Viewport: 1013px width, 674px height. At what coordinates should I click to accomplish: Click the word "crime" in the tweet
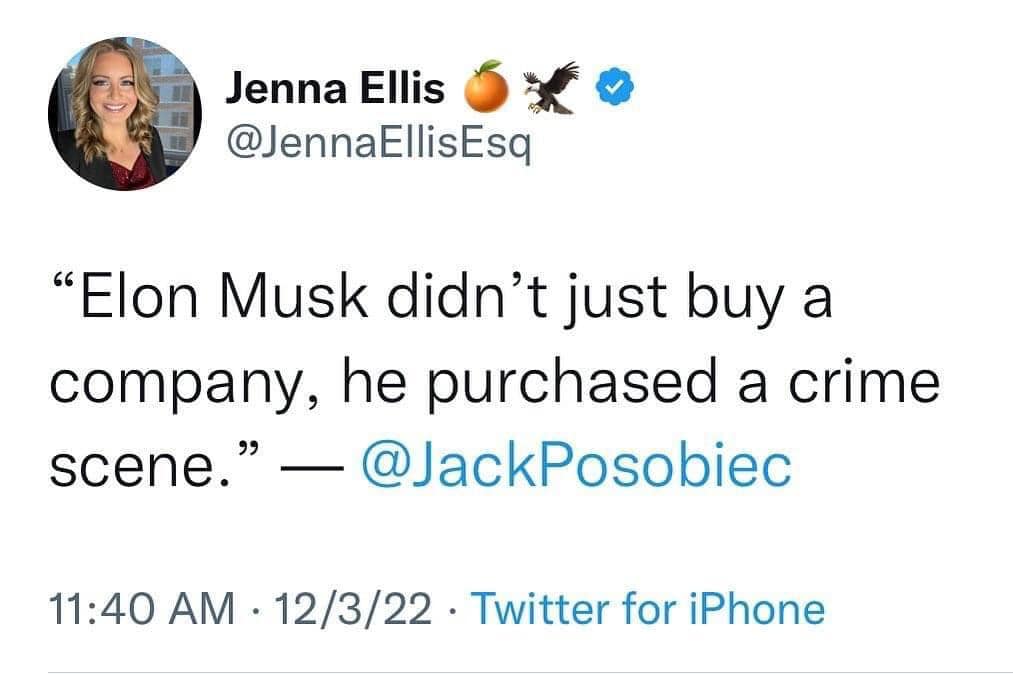click(x=853, y=384)
